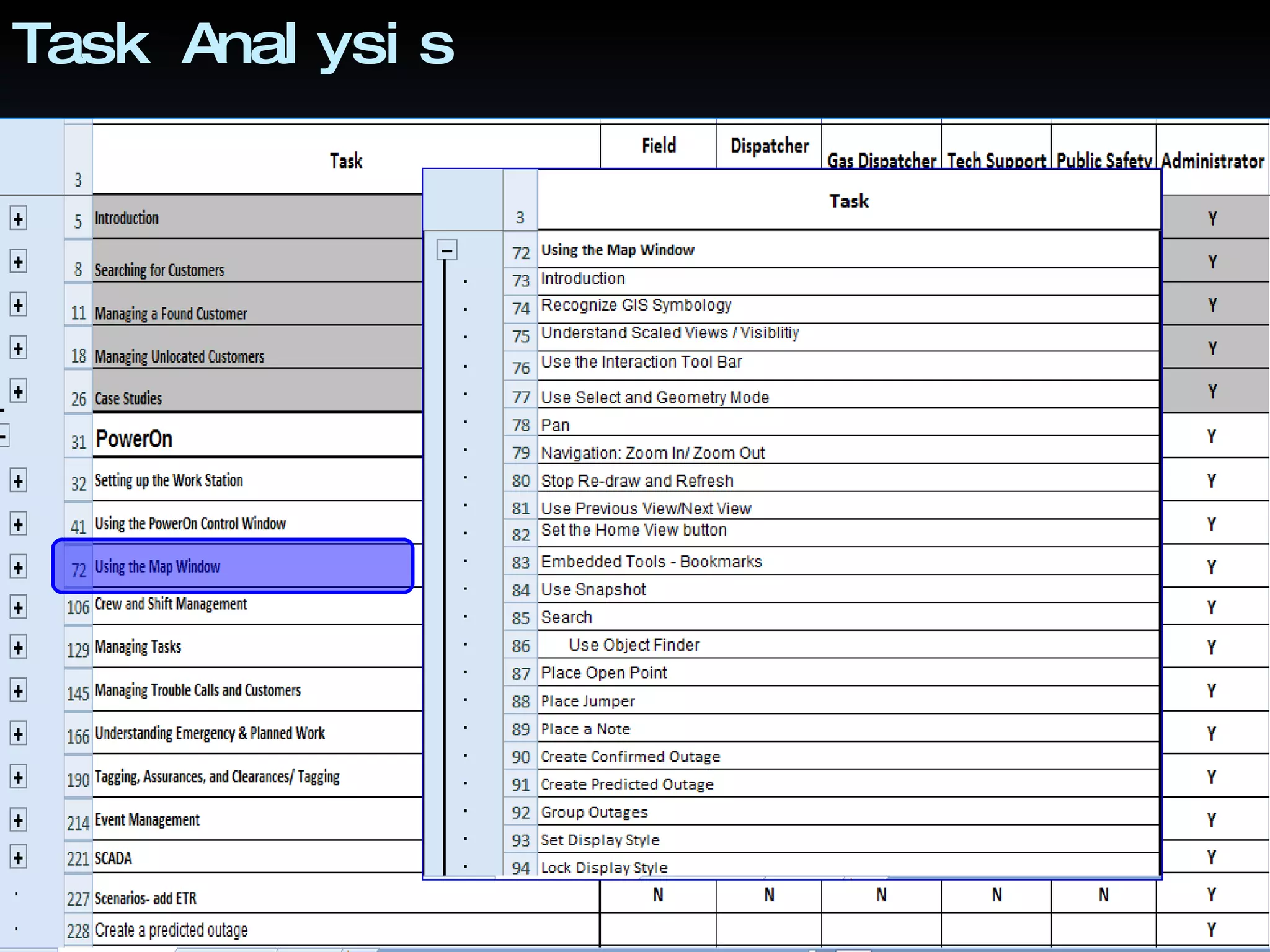Select Use Previous View/Next View row
Viewport: 1270px width, 952px height.
pos(848,506)
